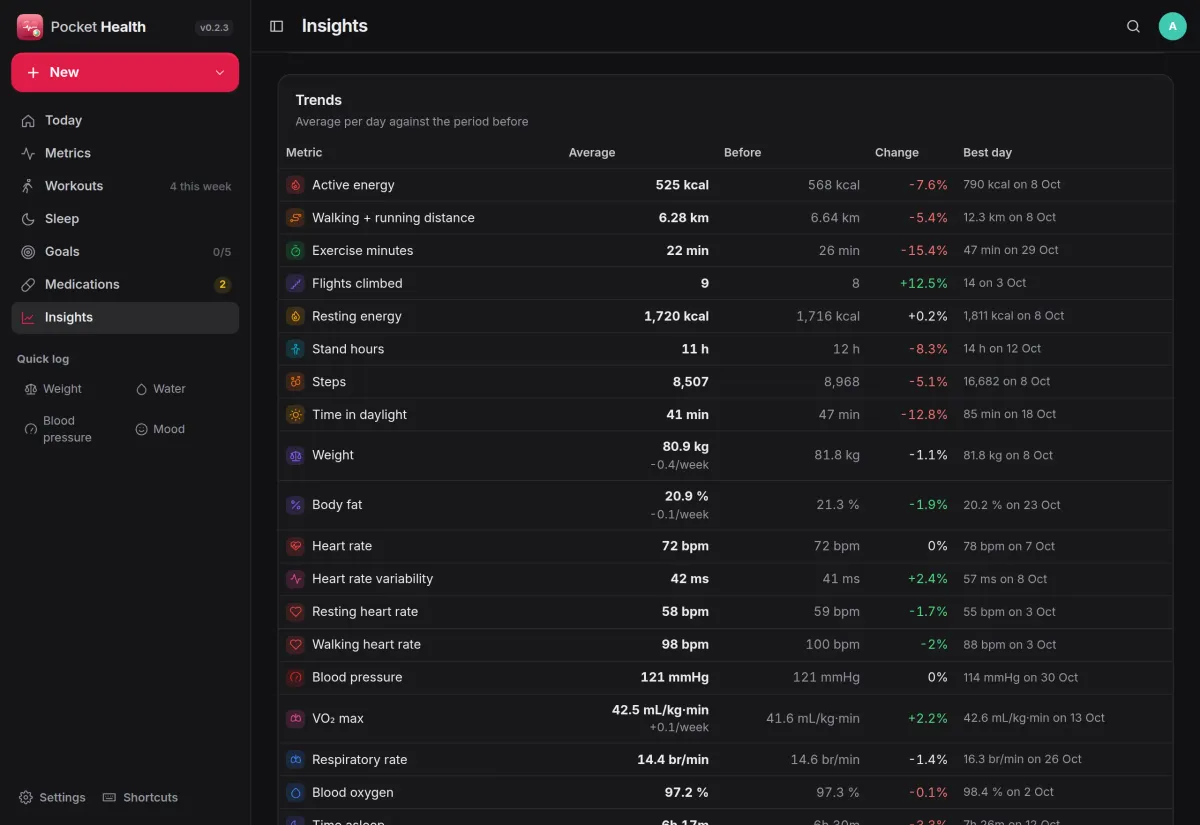Click the Time in daylight sun icon

295,415
